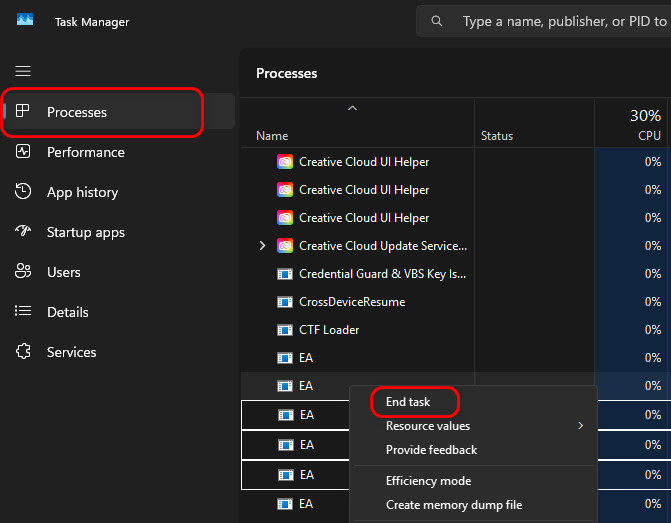Click the App history icon
The width and height of the screenshot is (671, 523).
tap(24, 192)
